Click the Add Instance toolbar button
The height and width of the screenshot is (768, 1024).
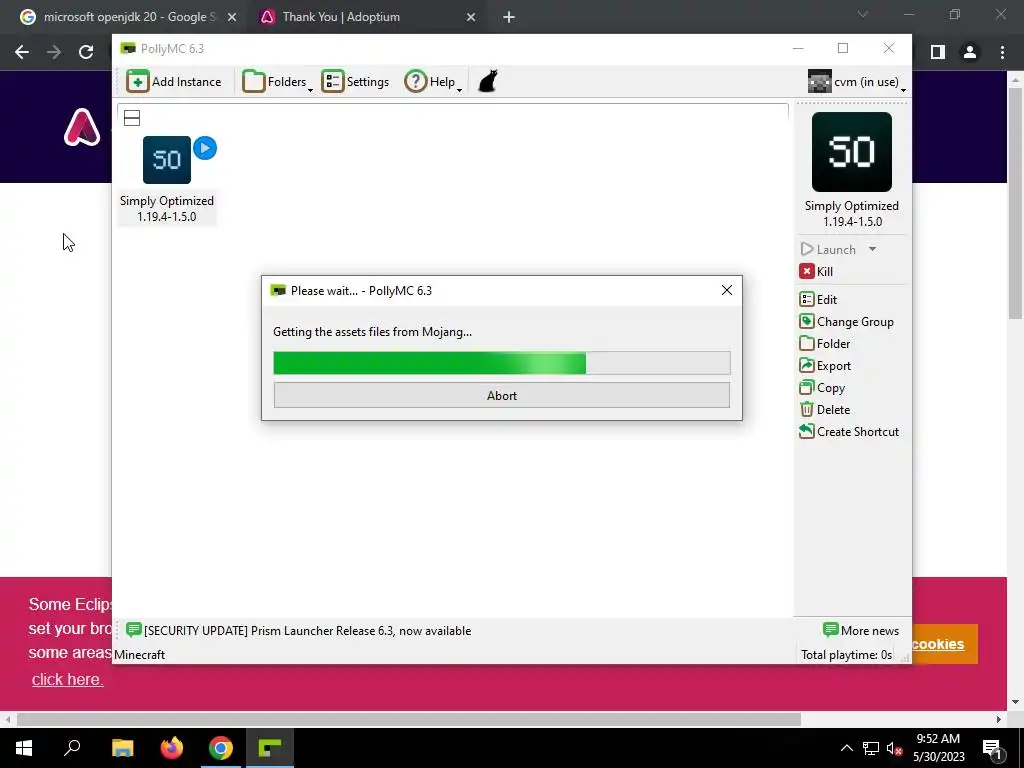coord(174,82)
